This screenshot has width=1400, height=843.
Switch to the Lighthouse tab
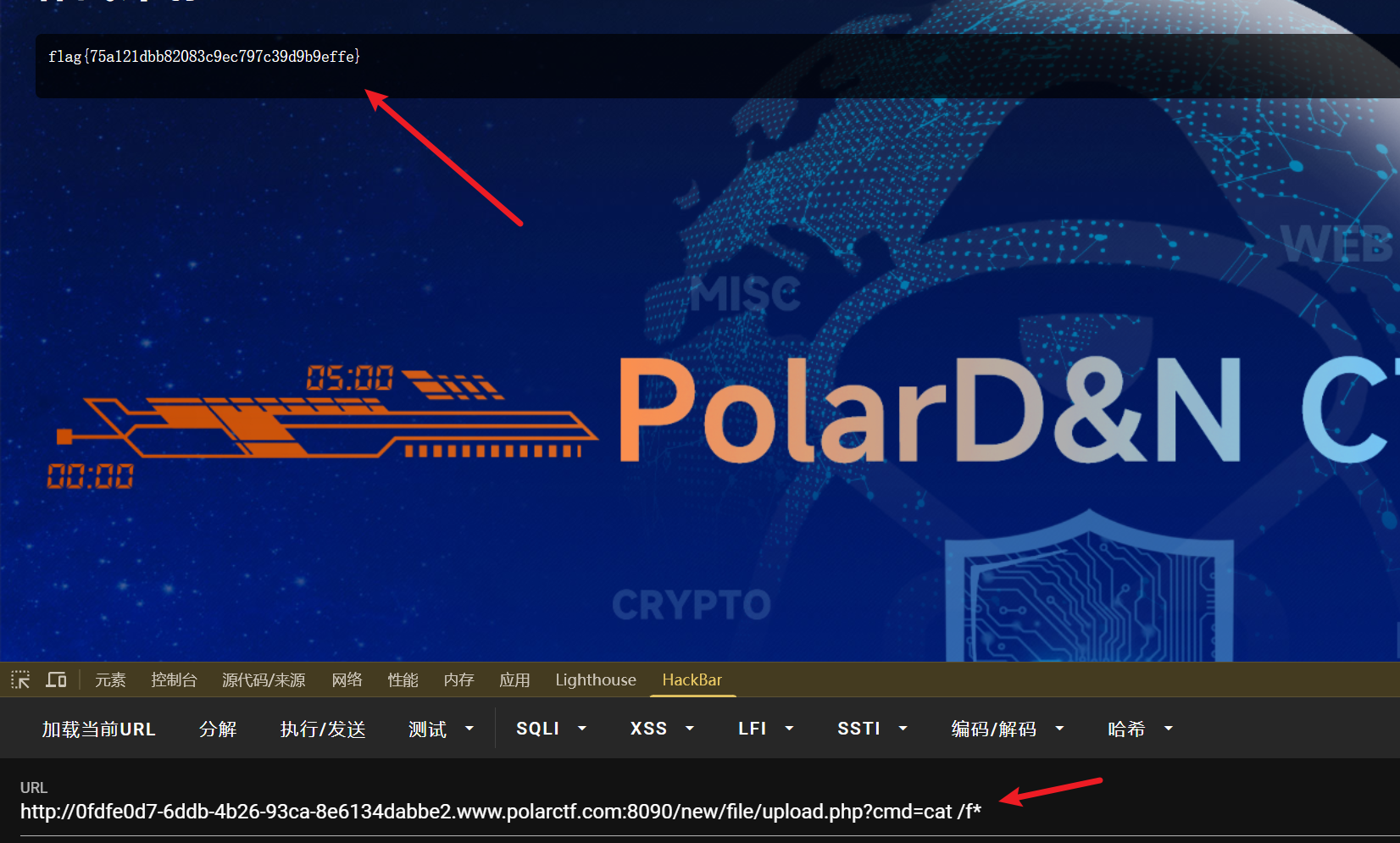point(596,679)
